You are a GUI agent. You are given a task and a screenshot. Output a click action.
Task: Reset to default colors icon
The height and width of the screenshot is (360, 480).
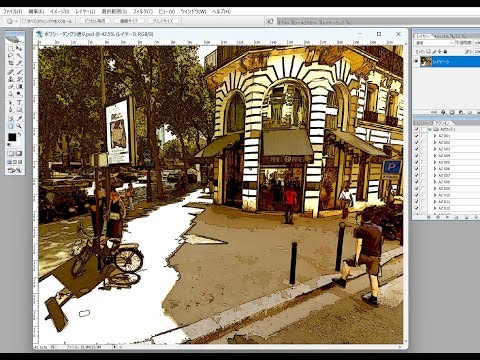9,145
